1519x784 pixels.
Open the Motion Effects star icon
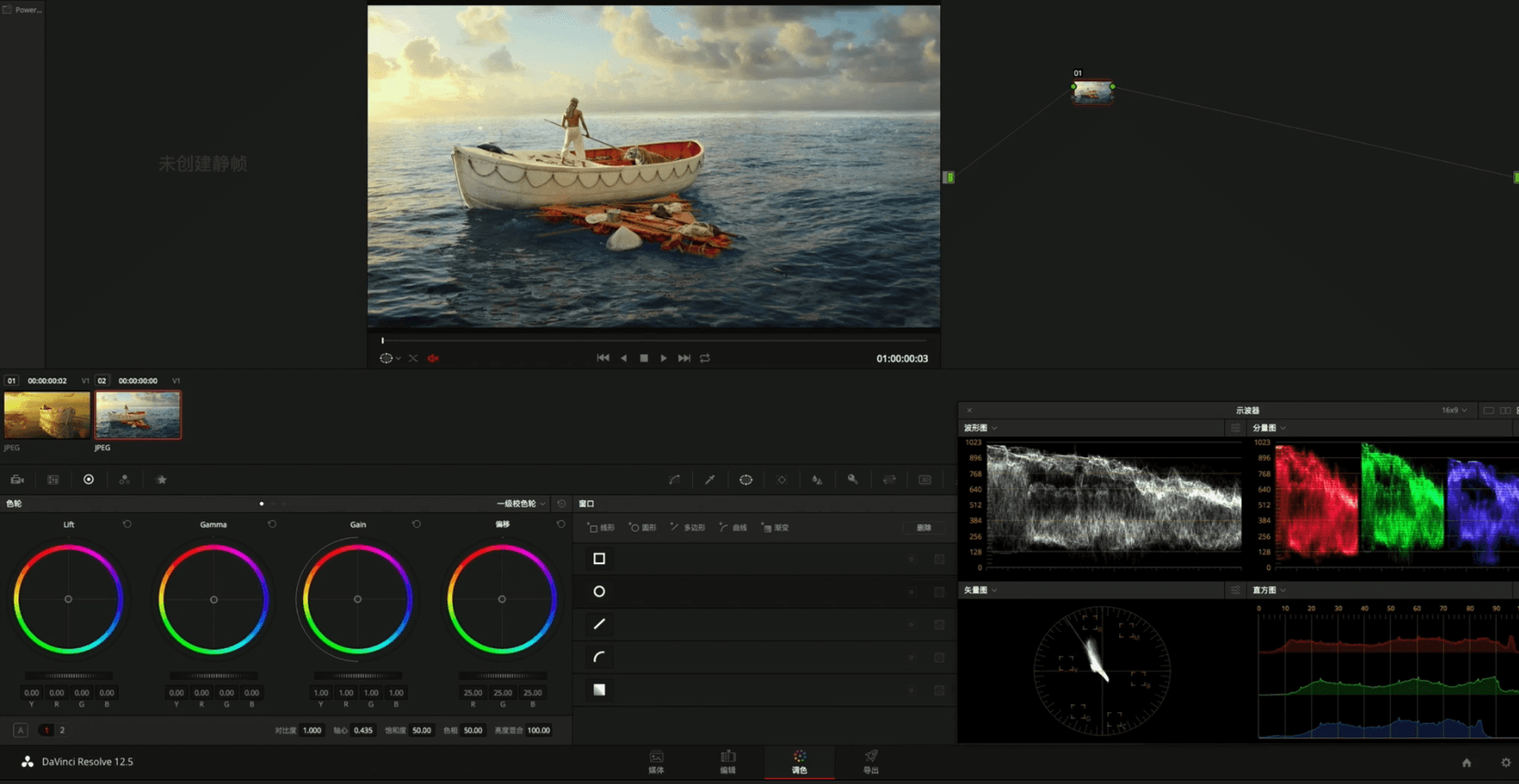coord(162,479)
